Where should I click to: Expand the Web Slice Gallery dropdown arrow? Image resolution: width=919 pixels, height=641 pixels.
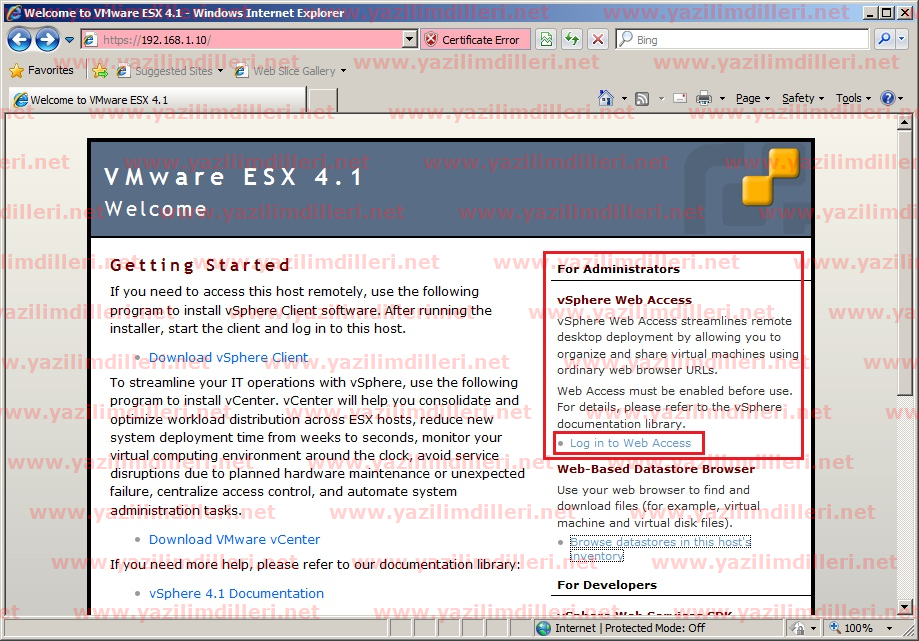point(343,71)
